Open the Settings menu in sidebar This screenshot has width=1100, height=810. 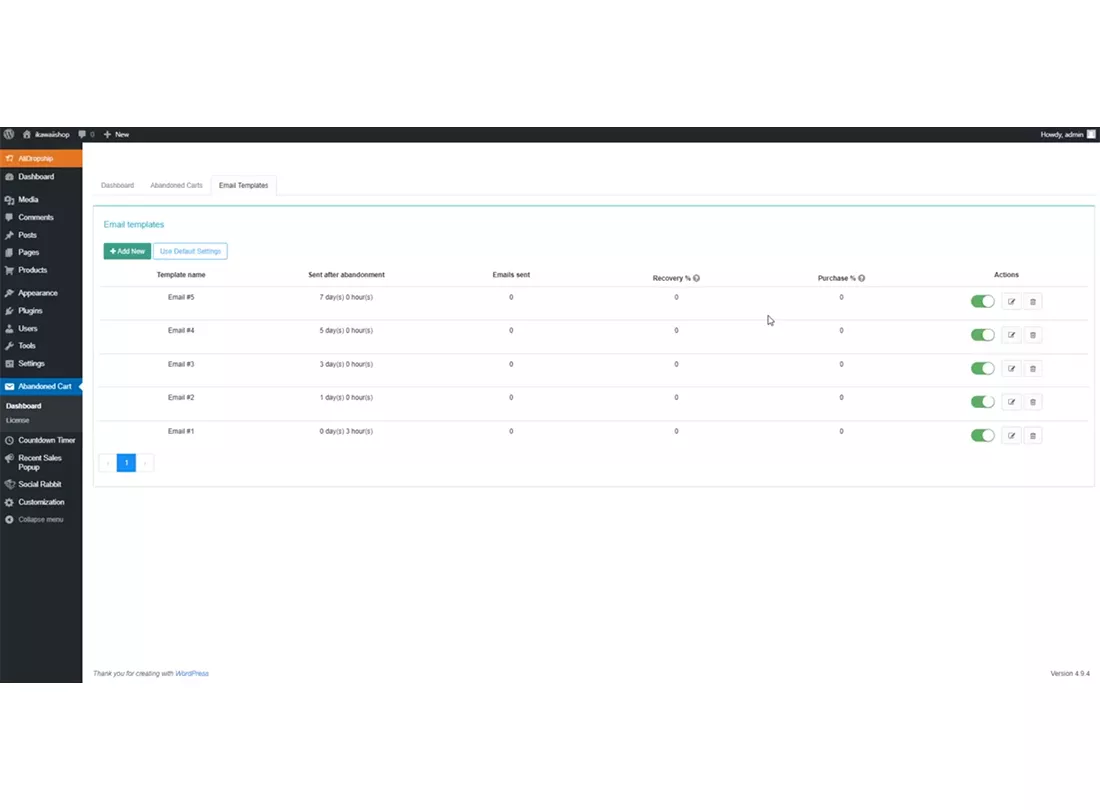[x=41, y=363]
